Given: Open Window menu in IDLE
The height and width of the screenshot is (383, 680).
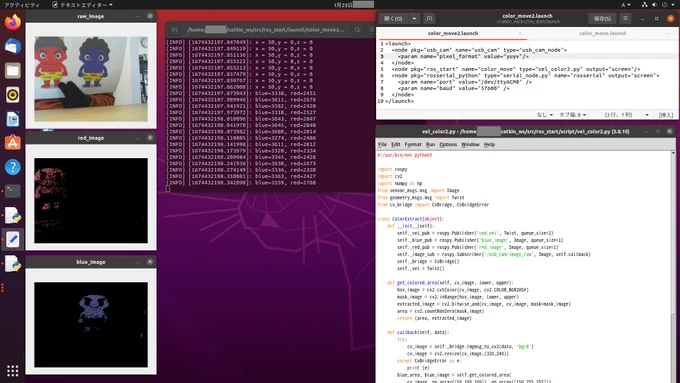Looking at the screenshot, I should pyautogui.click(x=470, y=144).
